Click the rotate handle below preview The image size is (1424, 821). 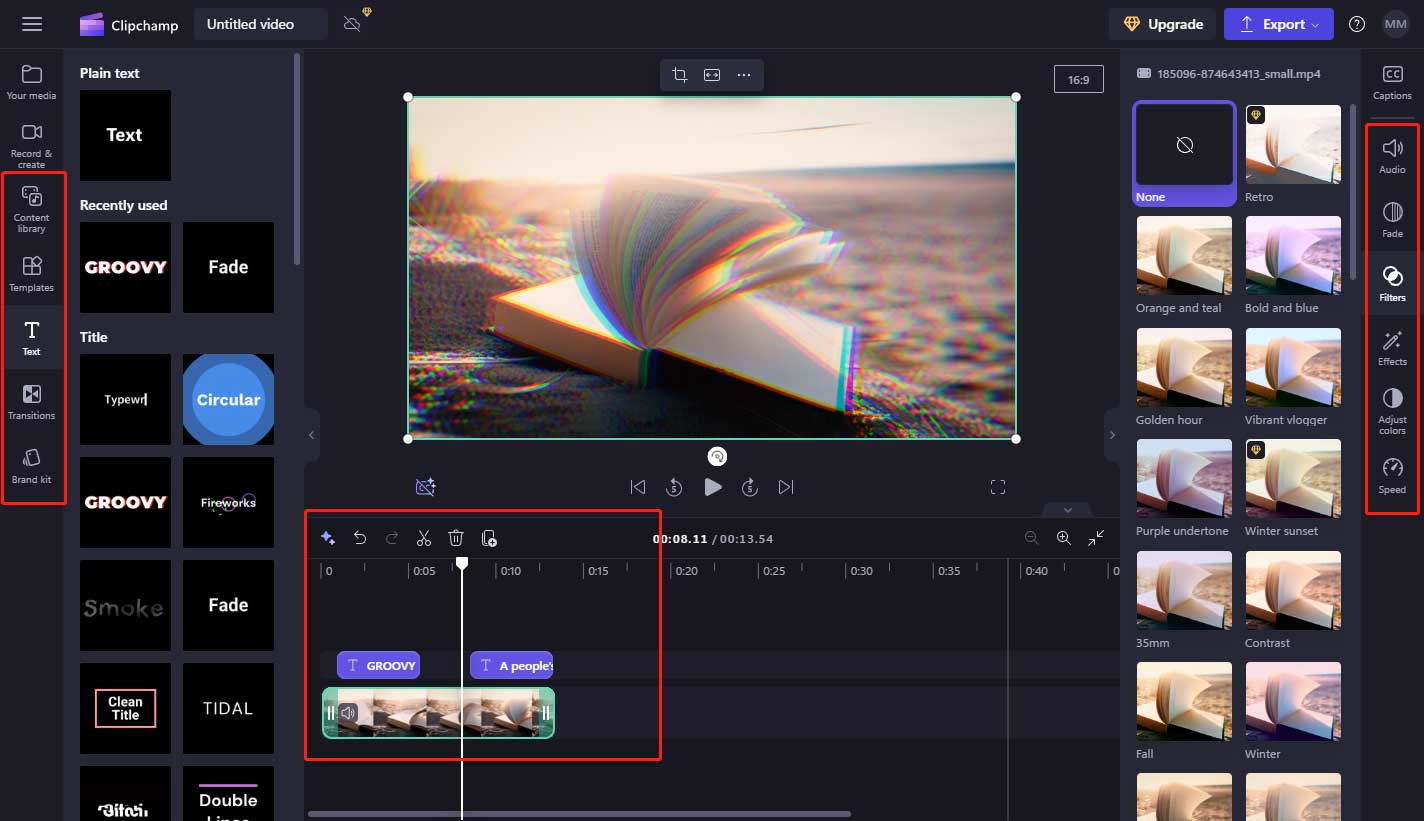tap(717, 457)
